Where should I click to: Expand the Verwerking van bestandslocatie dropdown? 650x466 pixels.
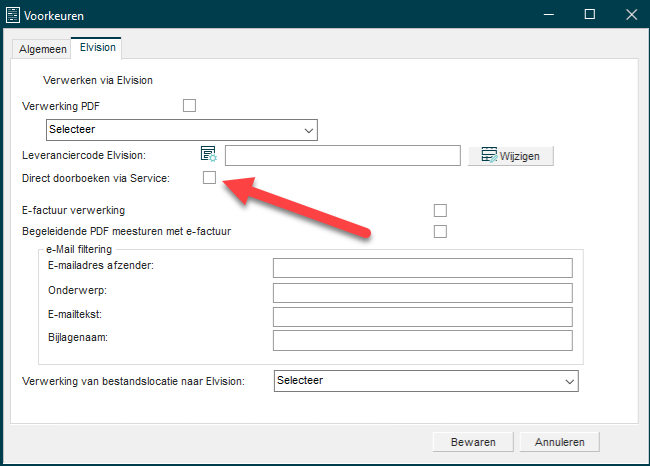(x=425, y=381)
